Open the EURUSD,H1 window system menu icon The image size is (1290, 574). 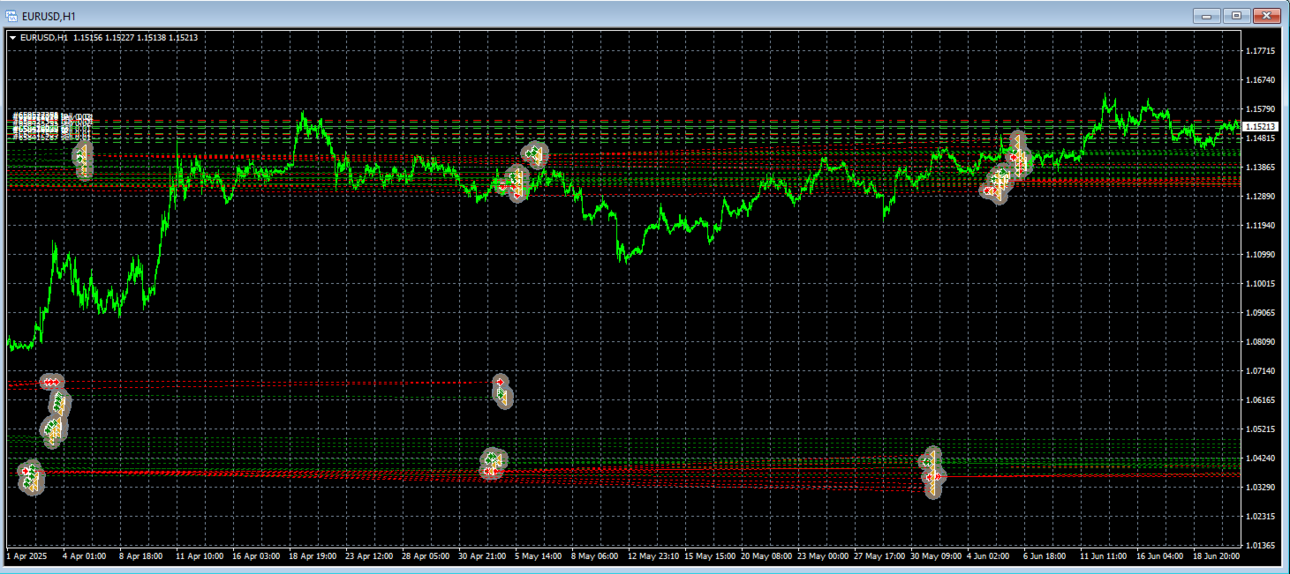click(11, 16)
